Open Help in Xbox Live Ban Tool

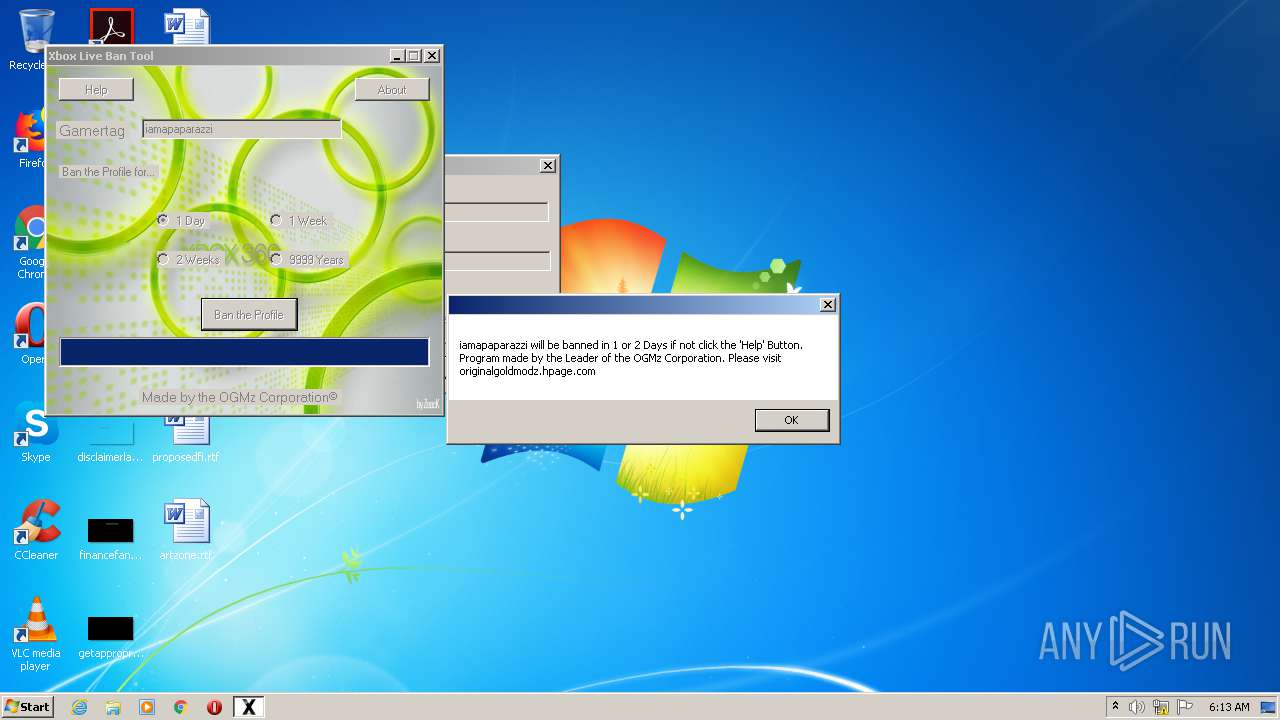click(x=96, y=89)
